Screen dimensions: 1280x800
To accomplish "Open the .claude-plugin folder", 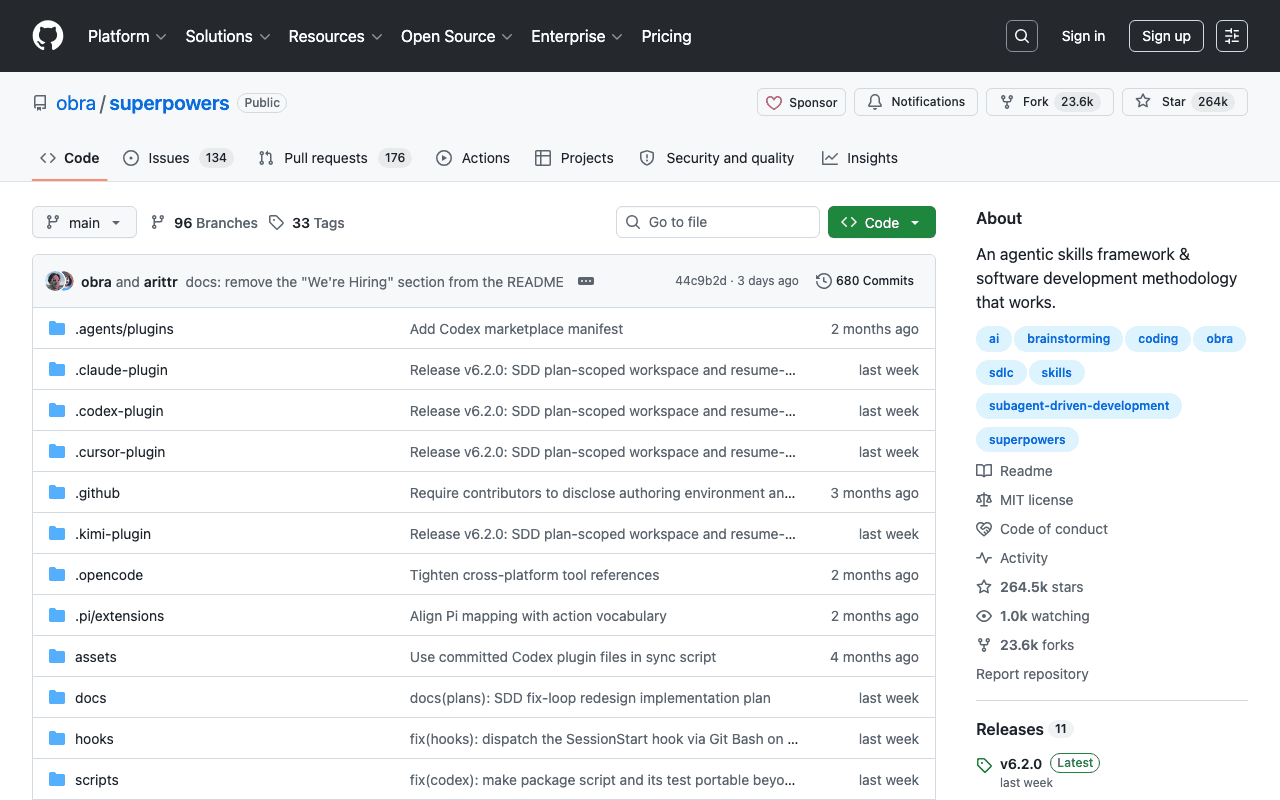I will tap(121, 370).
